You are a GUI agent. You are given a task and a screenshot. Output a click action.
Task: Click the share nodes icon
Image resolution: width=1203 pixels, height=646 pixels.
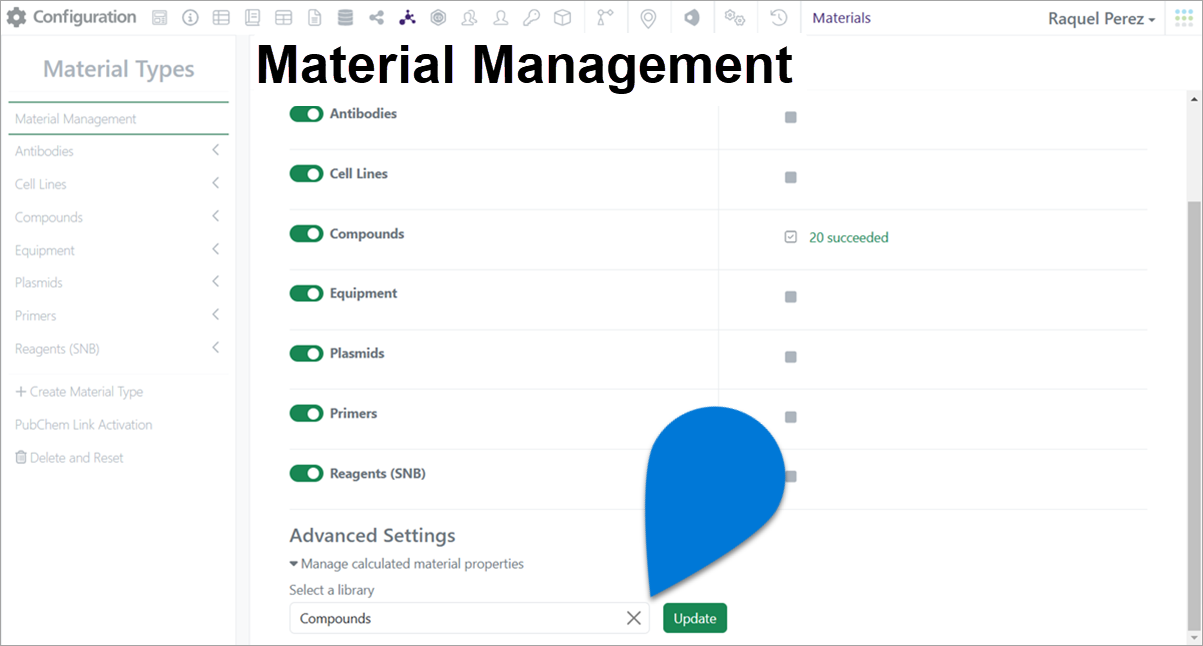pyautogui.click(x=376, y=18)
